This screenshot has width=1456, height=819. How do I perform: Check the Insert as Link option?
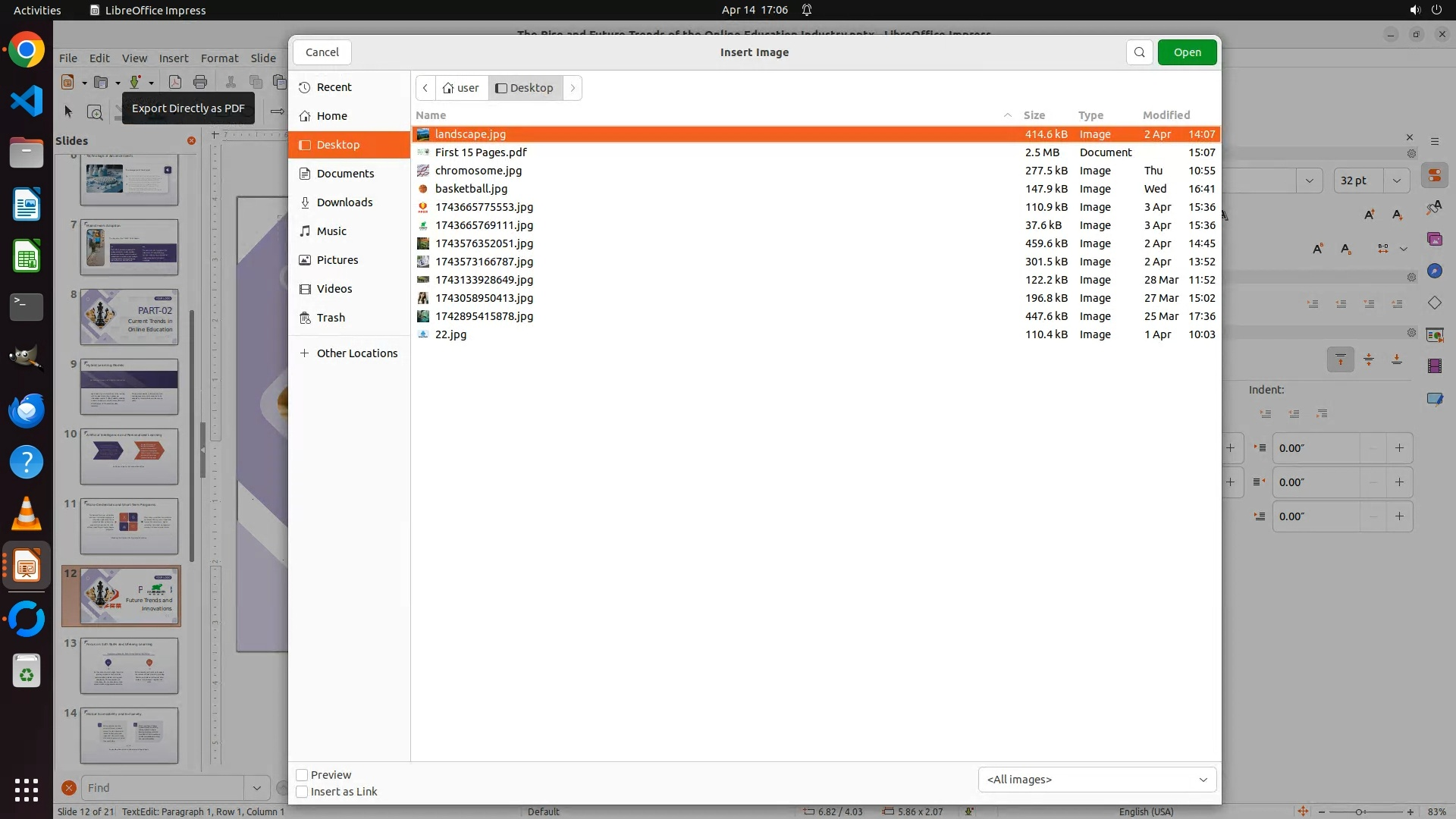[302, 792]
